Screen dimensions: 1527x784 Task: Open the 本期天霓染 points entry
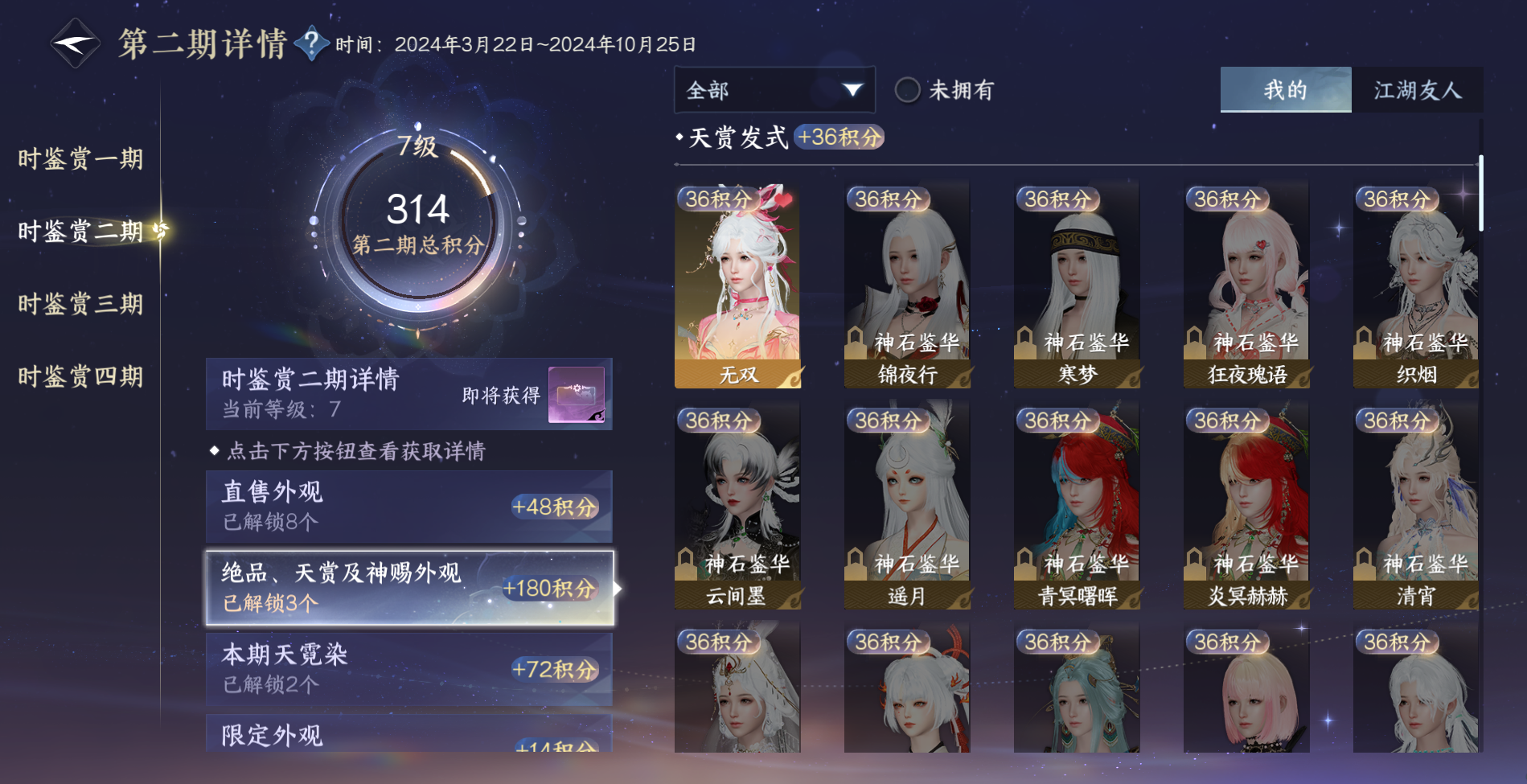(408, 669)
